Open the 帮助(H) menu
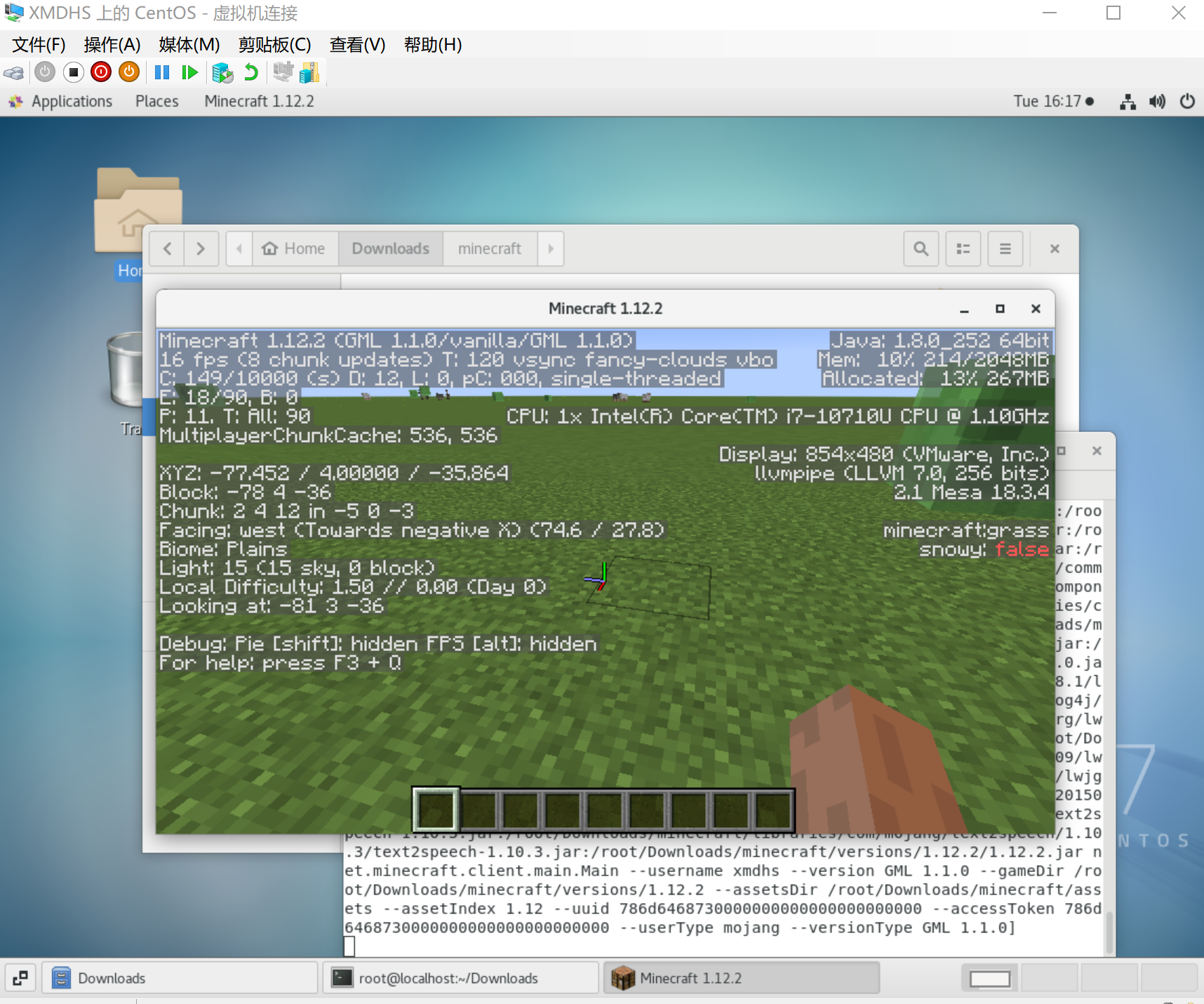 tap(433, 45)
